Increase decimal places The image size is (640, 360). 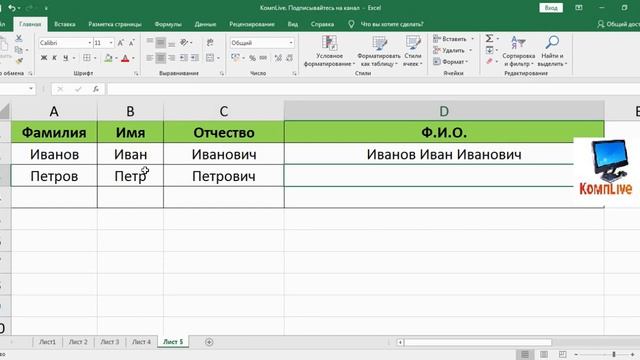tap(278, 58)
